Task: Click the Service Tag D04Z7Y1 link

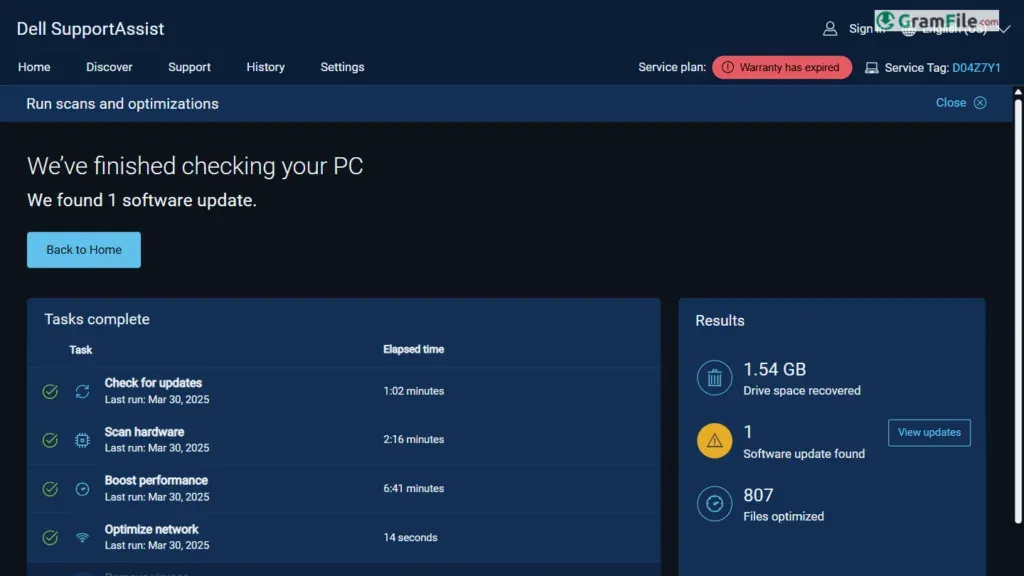Action: pyautogui.click(x=976, y=67)
